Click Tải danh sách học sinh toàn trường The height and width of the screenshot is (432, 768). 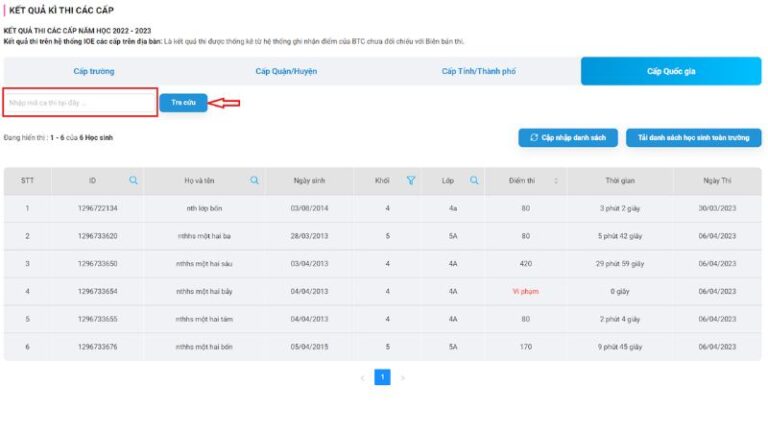pos(693,138)
